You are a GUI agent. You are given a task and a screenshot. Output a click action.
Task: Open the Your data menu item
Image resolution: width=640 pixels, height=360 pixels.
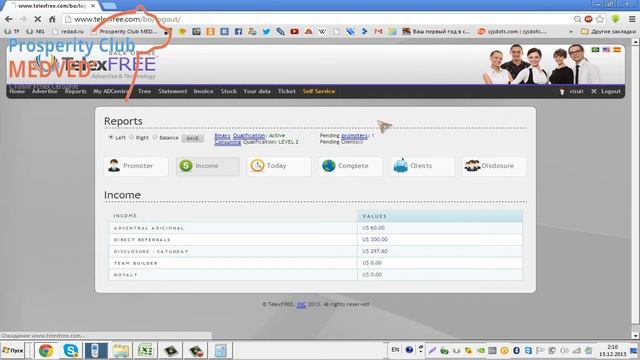pos(257,91)
